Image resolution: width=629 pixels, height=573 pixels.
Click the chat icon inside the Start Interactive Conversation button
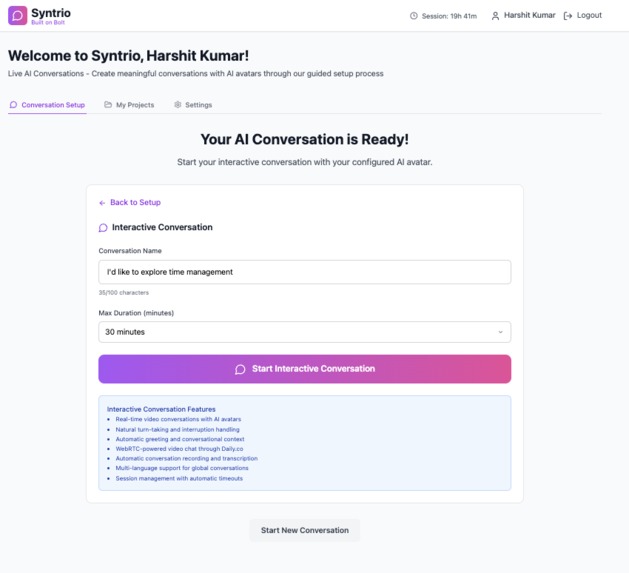[x=240, y=369]
